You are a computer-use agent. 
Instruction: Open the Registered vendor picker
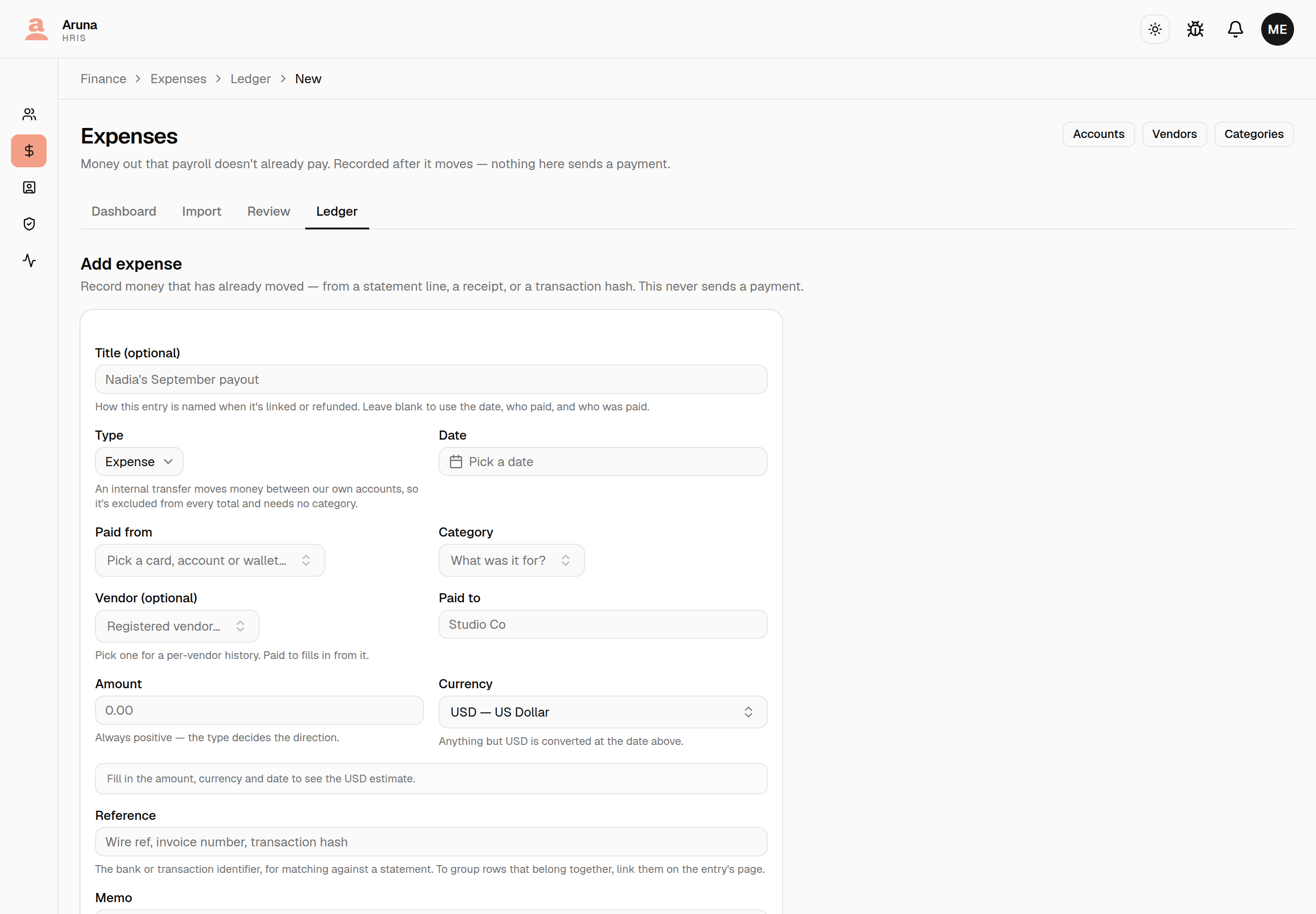177,626
